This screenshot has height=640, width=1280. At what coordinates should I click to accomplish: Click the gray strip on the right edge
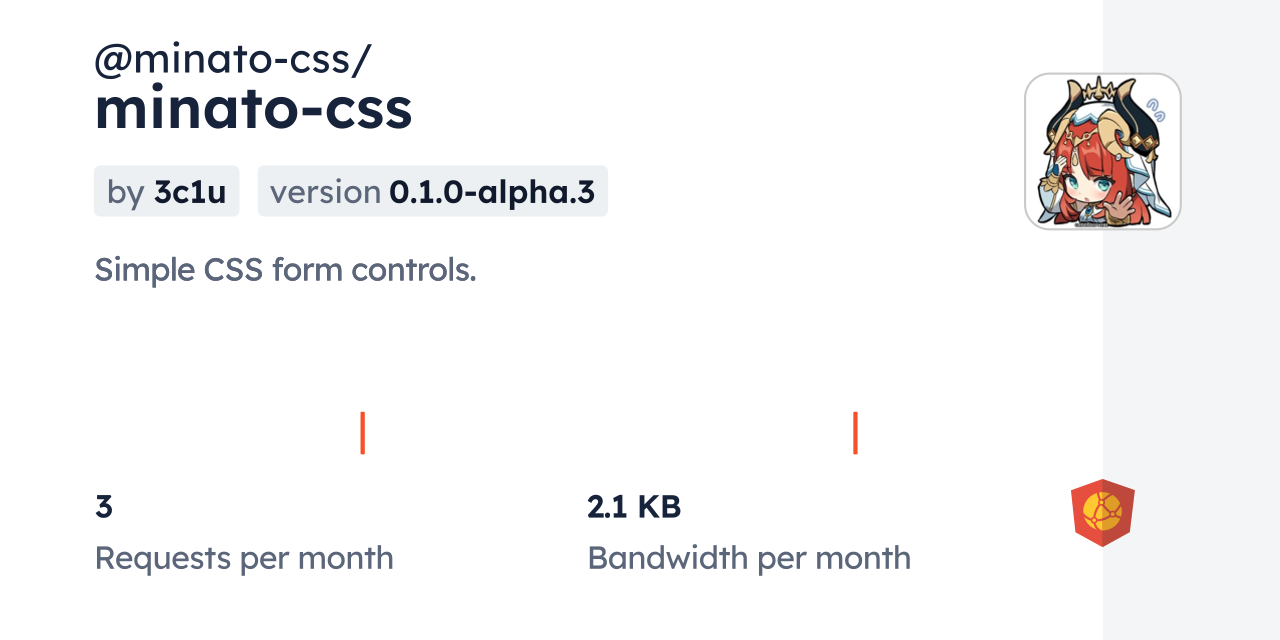[1190, 400]
